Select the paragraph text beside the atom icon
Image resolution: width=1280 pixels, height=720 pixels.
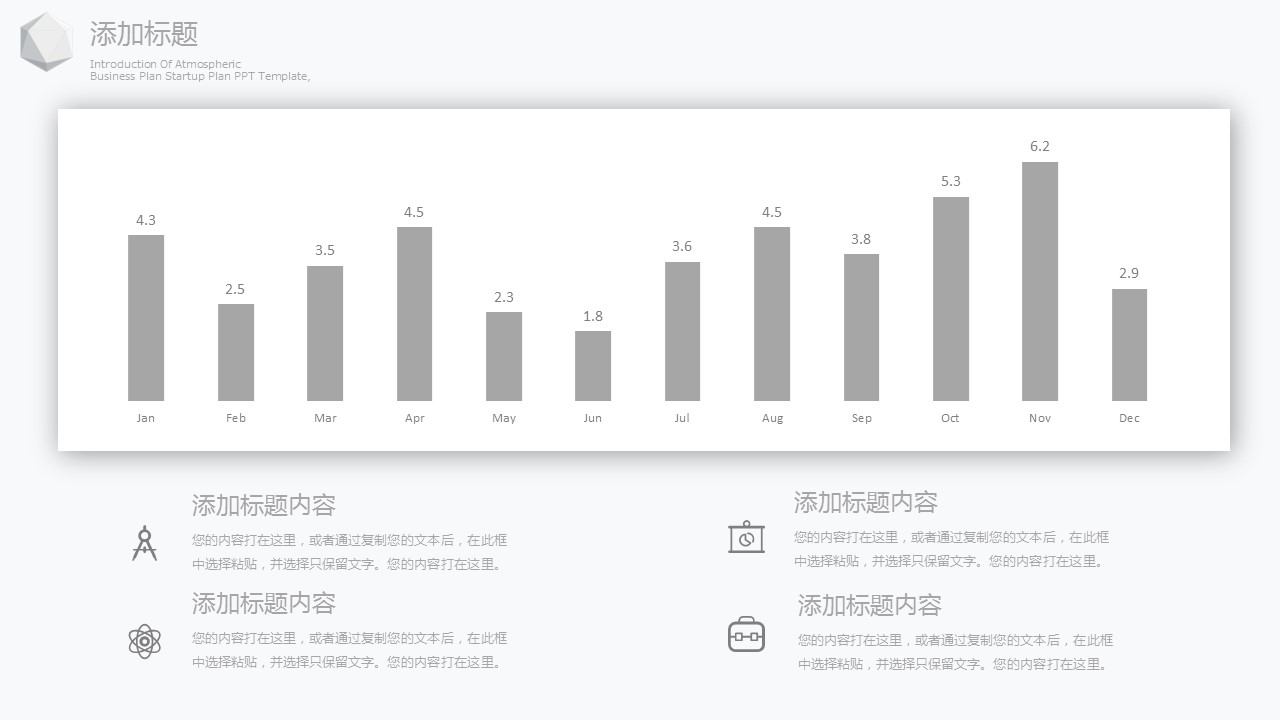point(349,650)
